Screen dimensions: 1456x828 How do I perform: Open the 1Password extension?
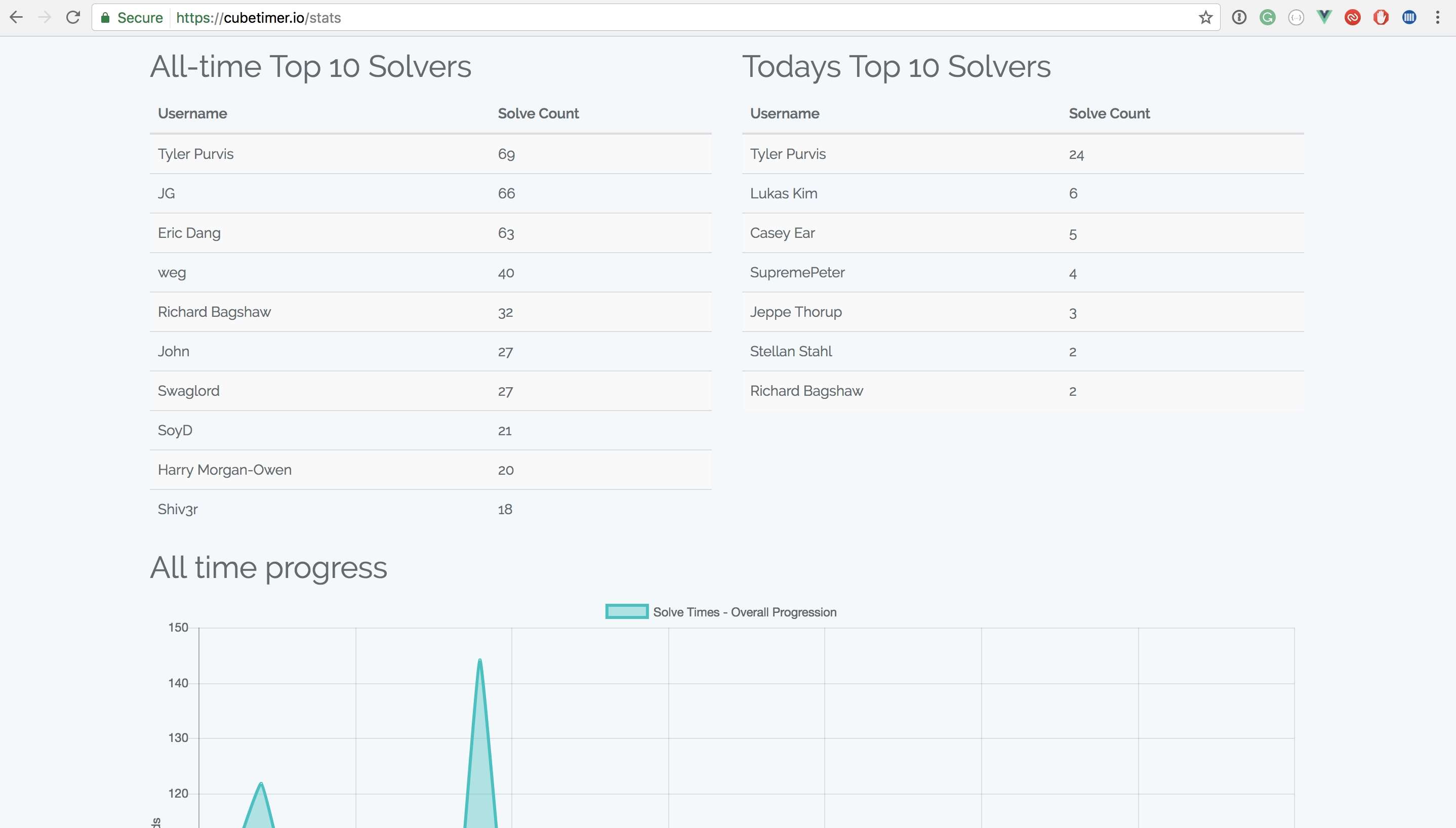(1239, 18)
